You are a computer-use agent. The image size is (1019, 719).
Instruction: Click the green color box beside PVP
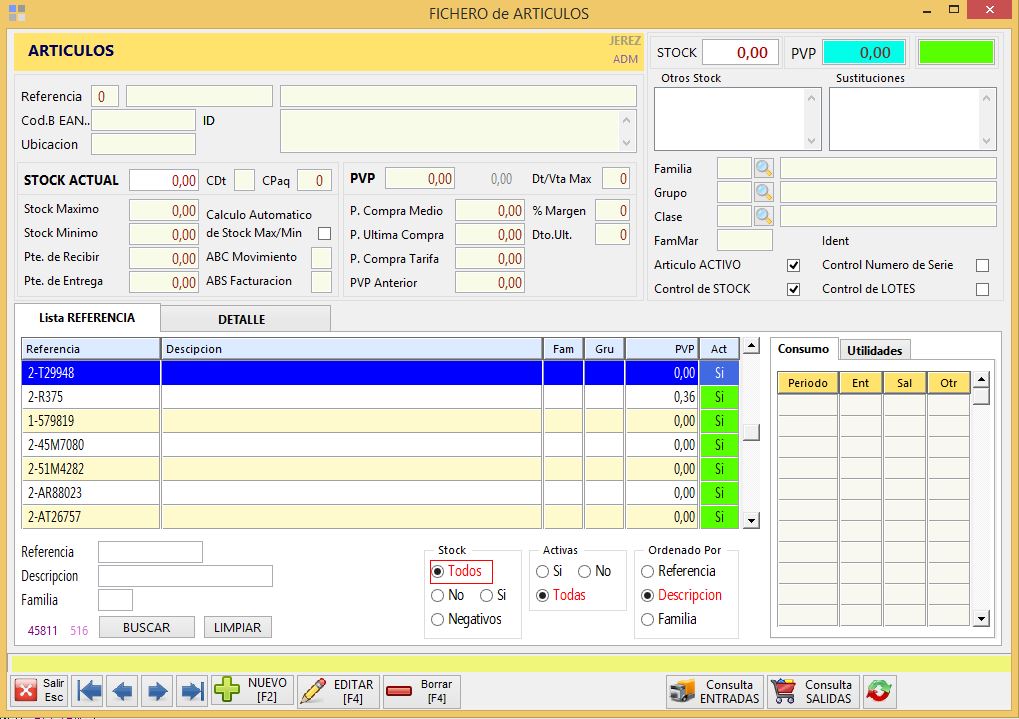point(956,53)
